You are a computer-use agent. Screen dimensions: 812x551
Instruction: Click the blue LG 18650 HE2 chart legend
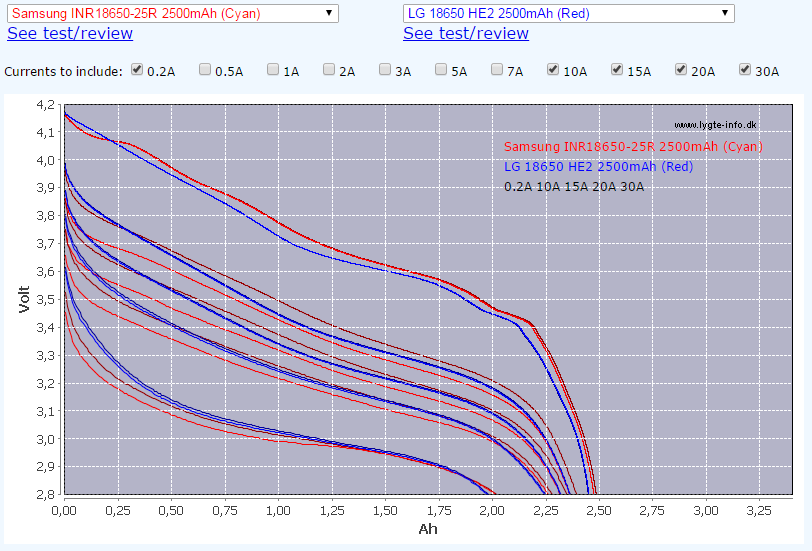tap(599, 167)
